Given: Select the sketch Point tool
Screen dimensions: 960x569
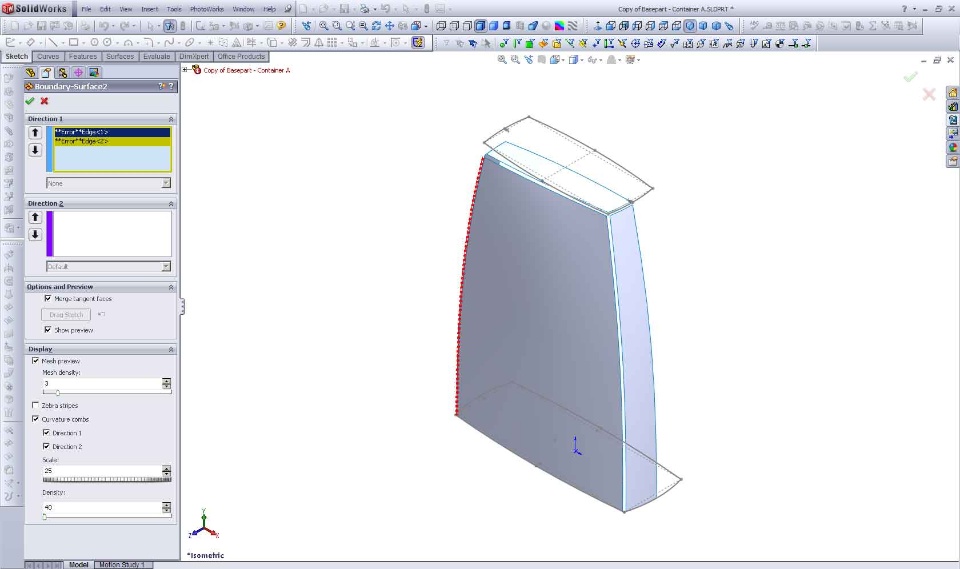Looking at the screenshot, I should tap(210, 43).
